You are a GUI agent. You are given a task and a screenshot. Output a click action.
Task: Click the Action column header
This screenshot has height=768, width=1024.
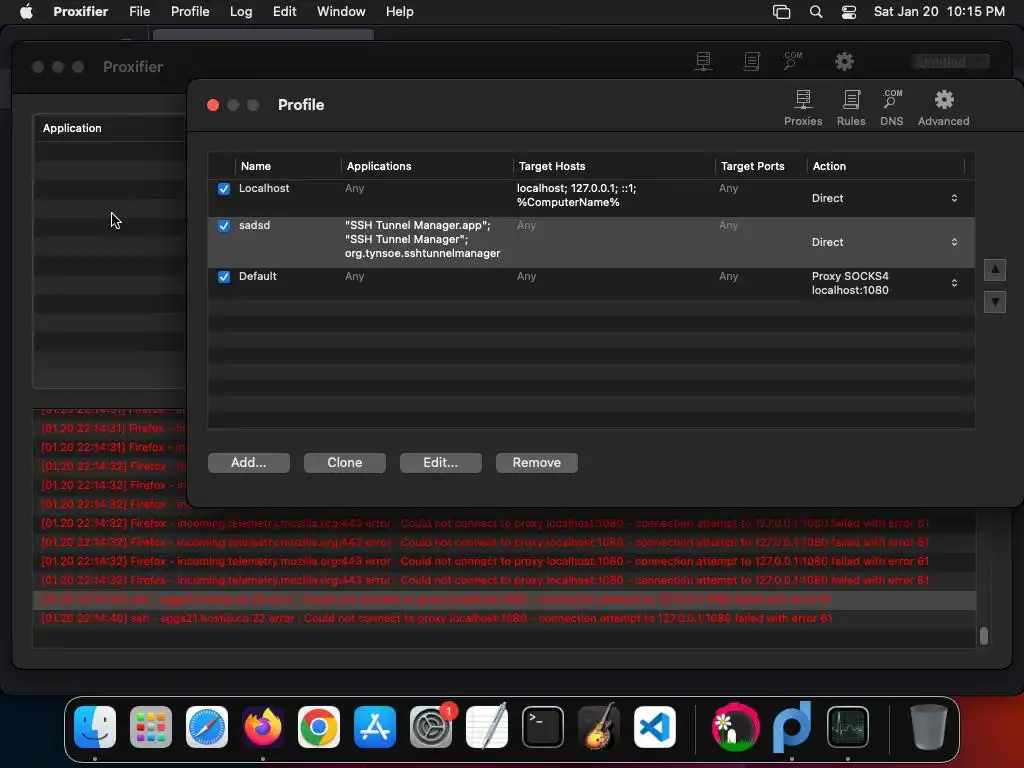point(886,167)
